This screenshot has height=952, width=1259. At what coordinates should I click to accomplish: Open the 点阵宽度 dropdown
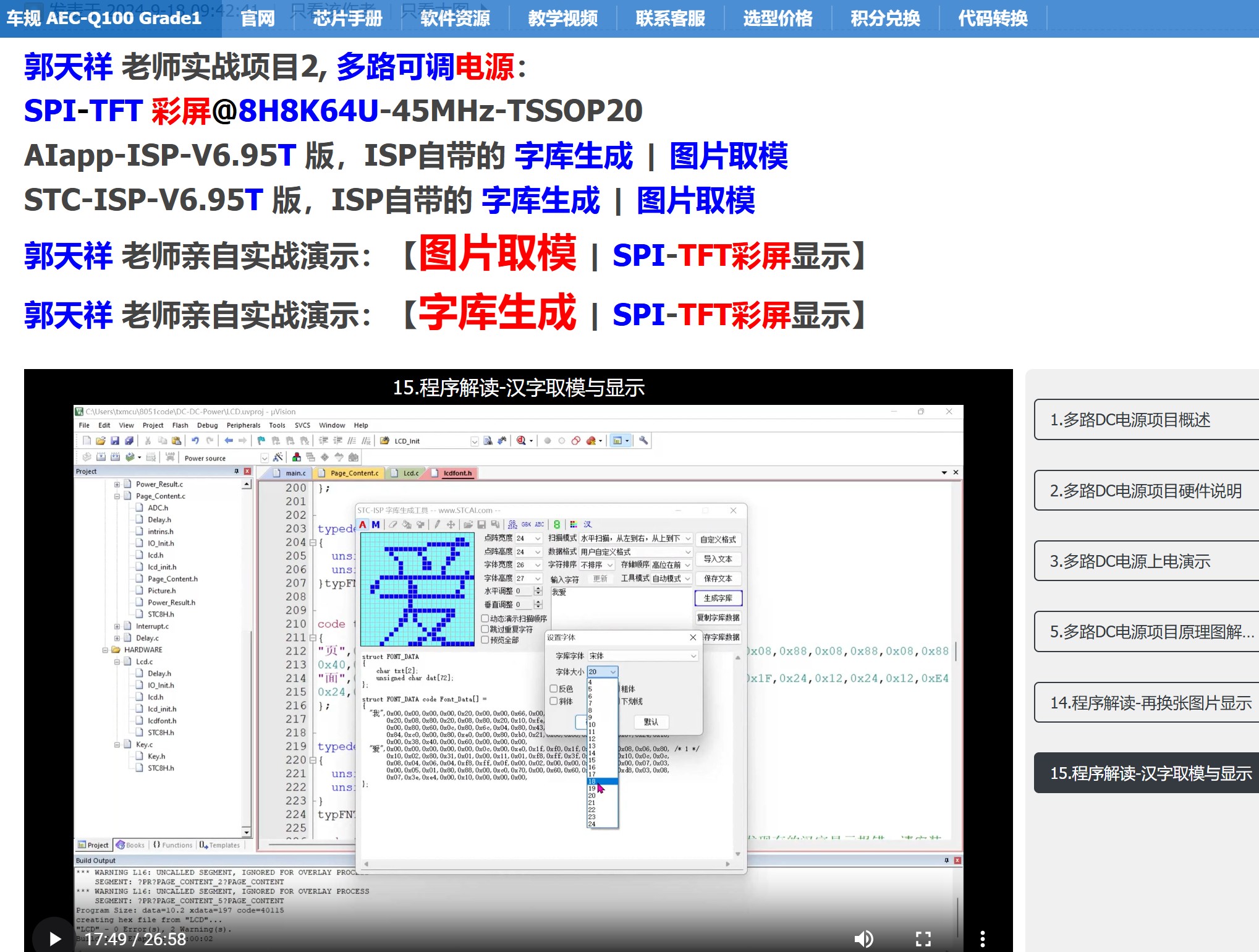[x=529, y=538]
